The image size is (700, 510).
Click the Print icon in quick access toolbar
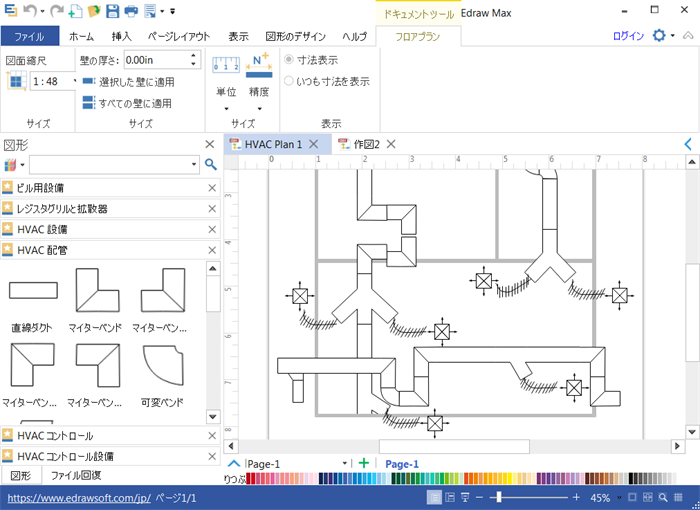tap(131, 11)
